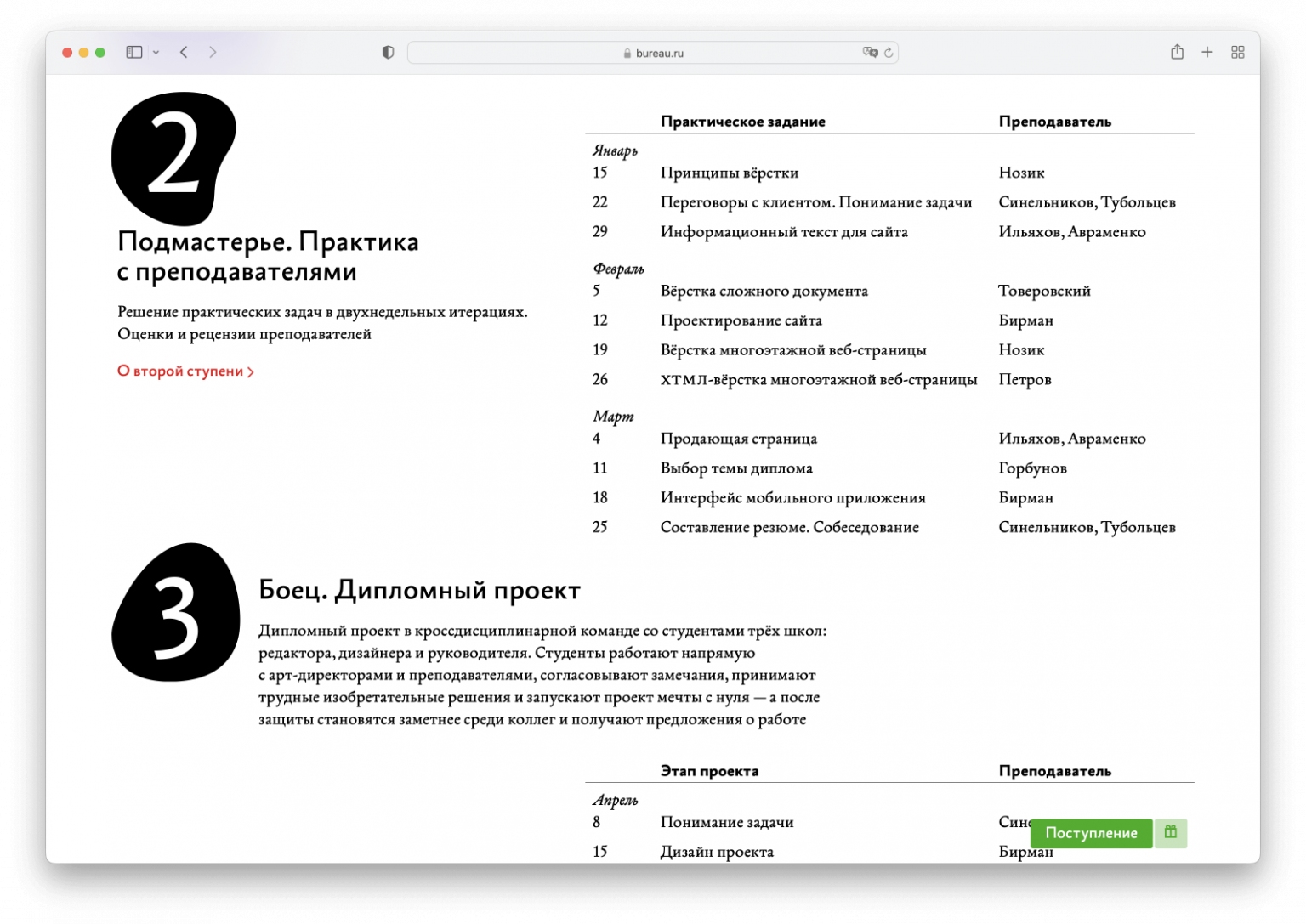Show tab overview grid icon
This screenshot has width=1306, height=924.
1238,53
